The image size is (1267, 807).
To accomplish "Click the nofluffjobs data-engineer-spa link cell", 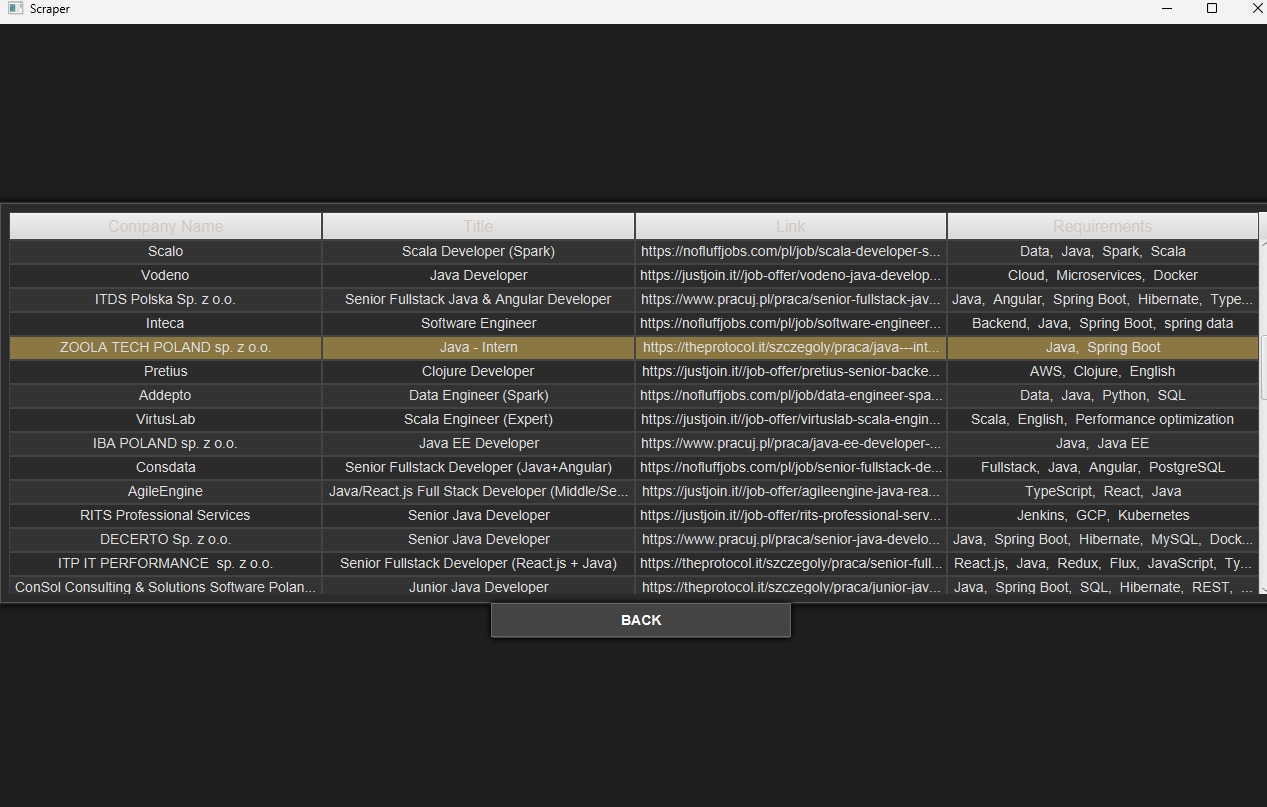I will pos(791,395).
